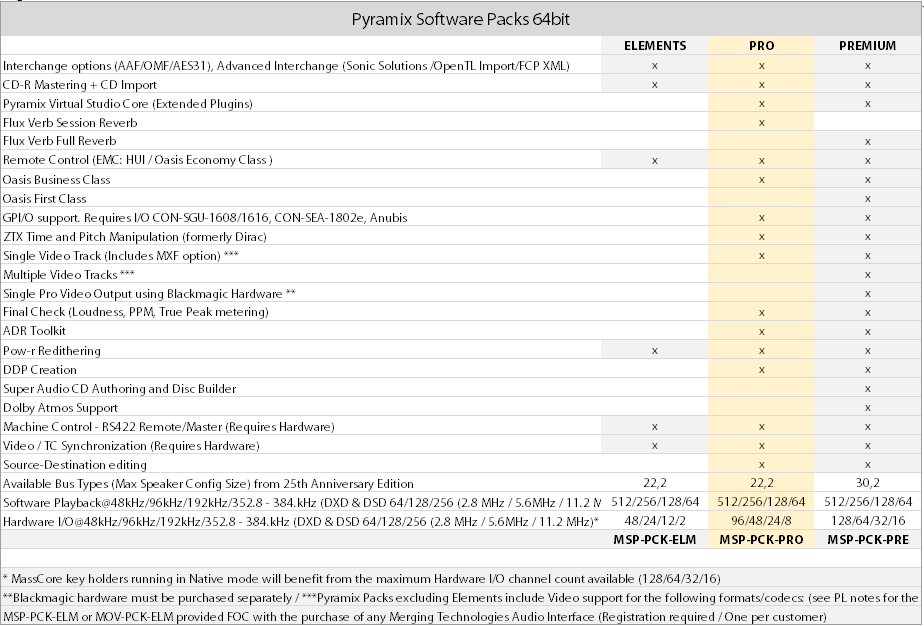
Task: Click the x for Dolby Atmos under PREMIUM
Action: (867, 408)
